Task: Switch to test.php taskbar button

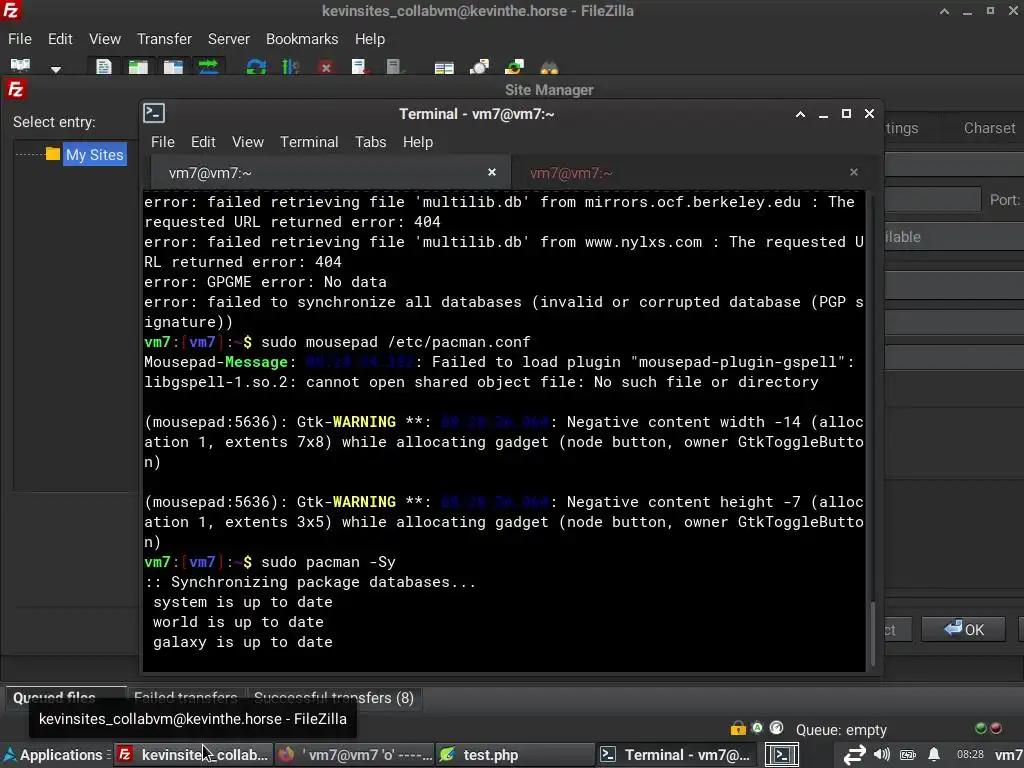Action: point(515,755)
